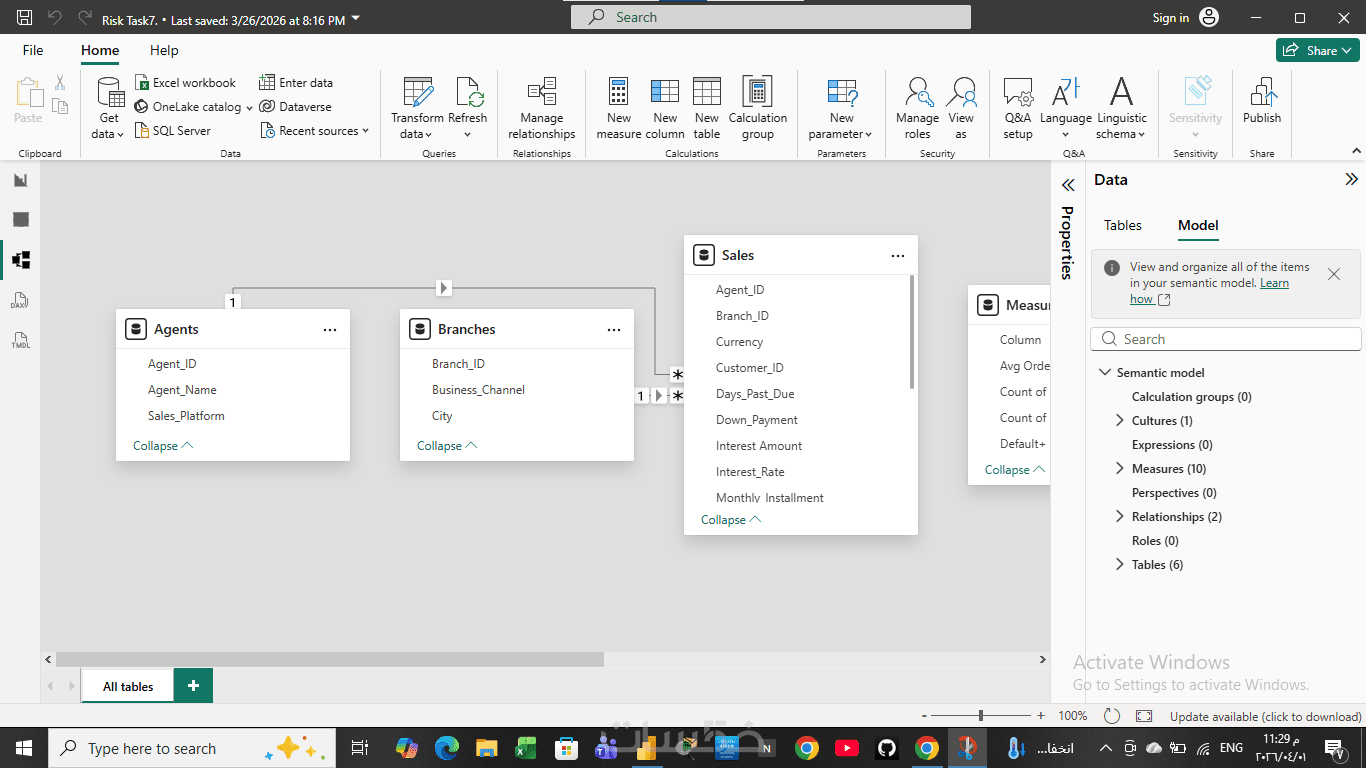1366x768 pixels.
Task: Publish the report
Action: [x=1262, y=108]
